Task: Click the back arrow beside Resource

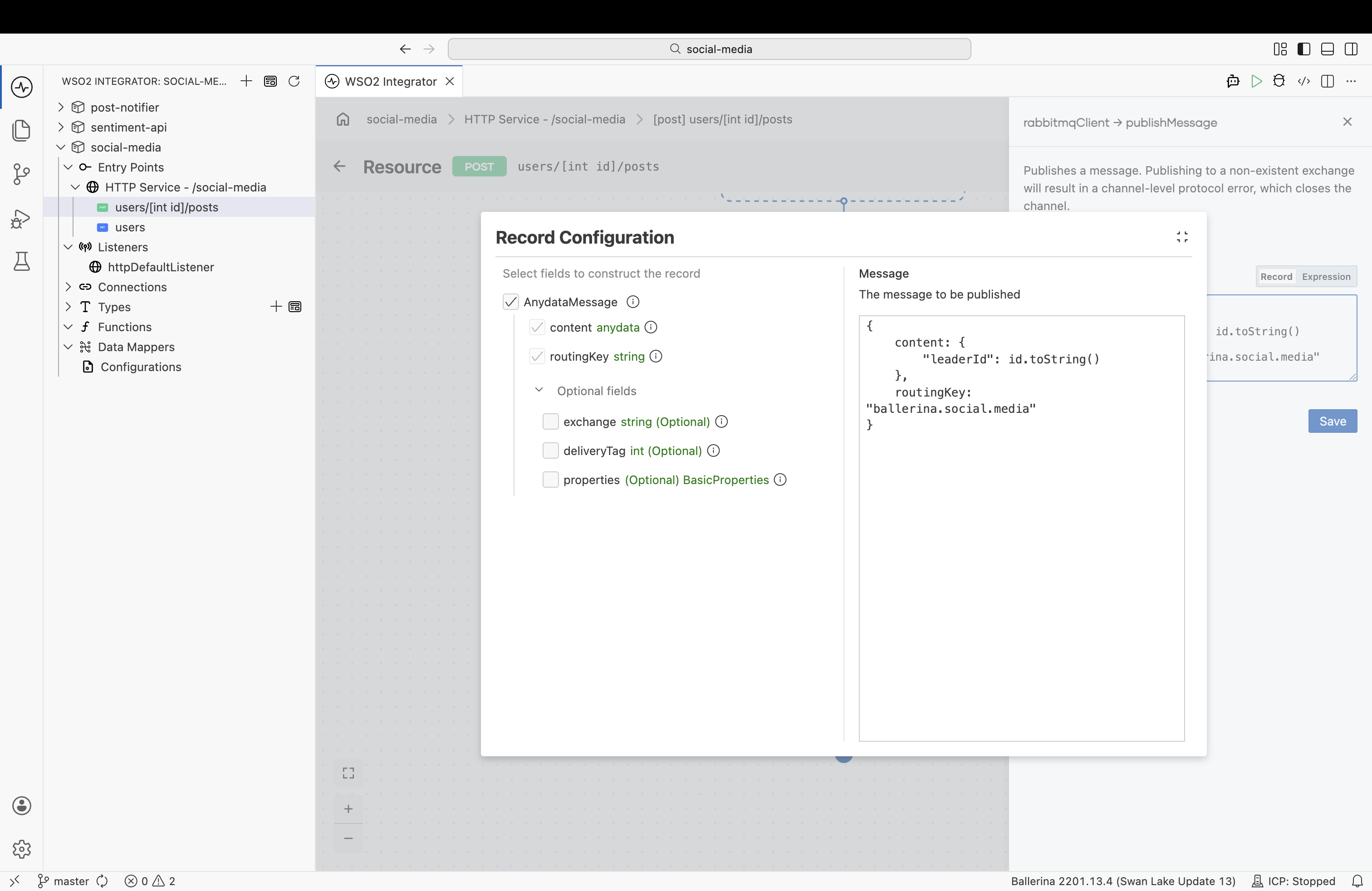Action: click(339, 166)
